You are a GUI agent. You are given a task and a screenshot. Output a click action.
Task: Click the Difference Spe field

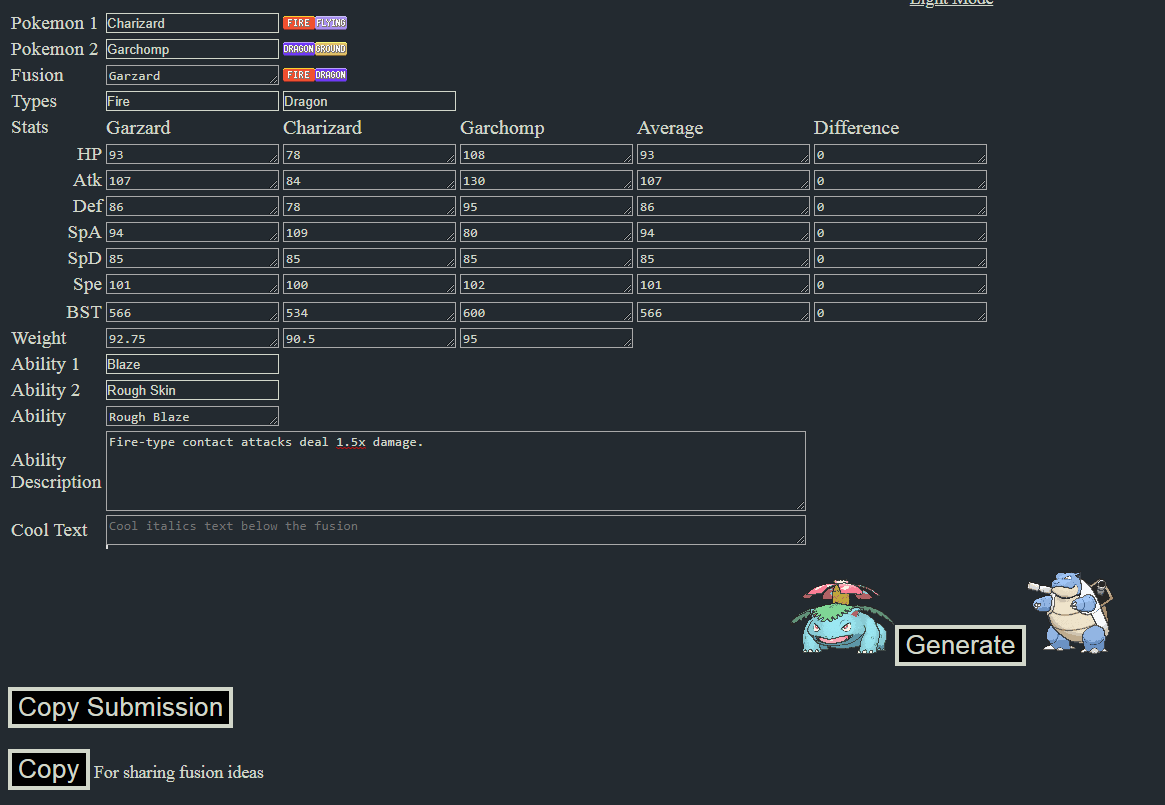(900, 284)
